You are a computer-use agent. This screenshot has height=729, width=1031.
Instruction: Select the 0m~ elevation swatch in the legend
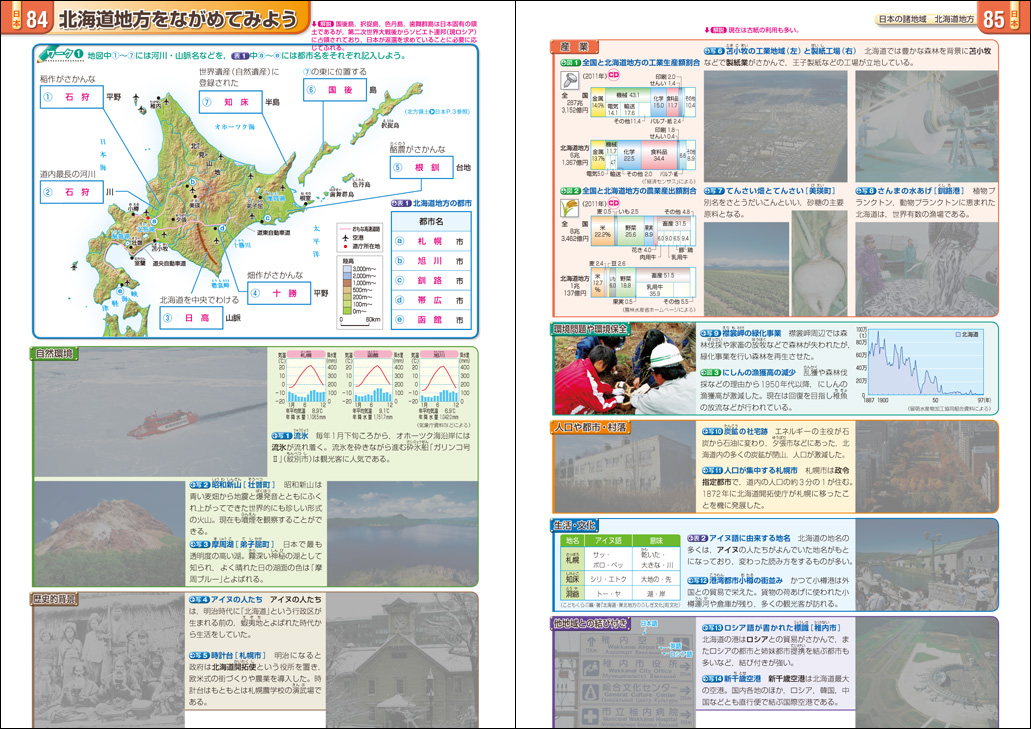[347, 311]
